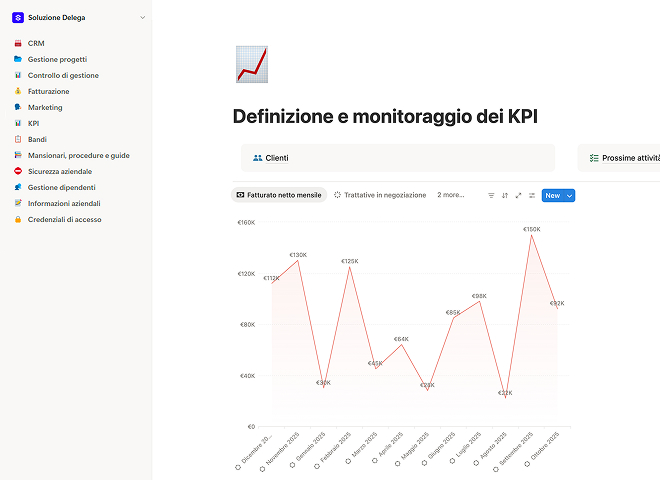660x480 pixels.
Task: Open the dropdown arrow beside New
Action: [570, 195]
